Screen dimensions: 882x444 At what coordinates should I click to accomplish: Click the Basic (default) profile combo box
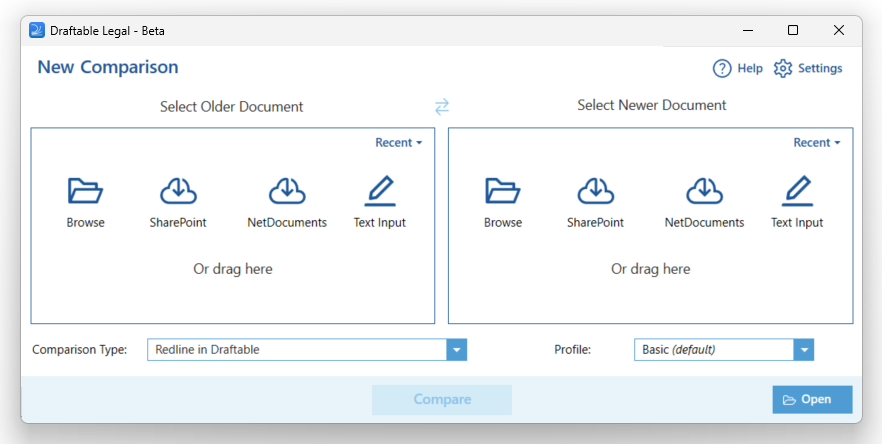(x=724, y=349)
